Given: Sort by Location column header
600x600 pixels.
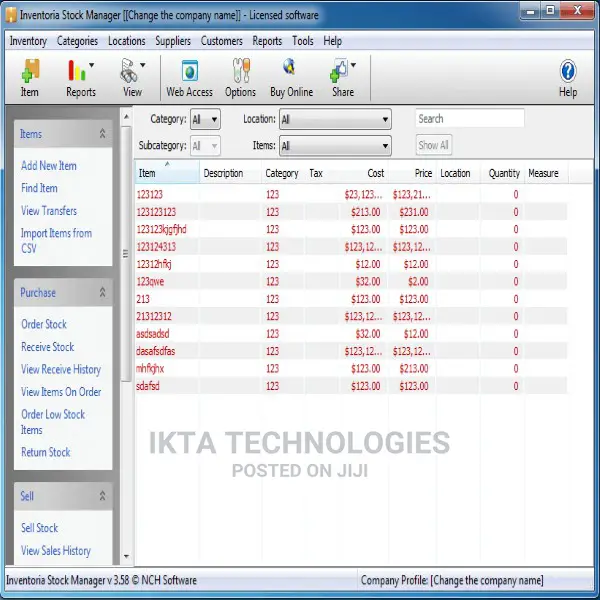Looking at the screenshot, I should (x=458, y=173).
